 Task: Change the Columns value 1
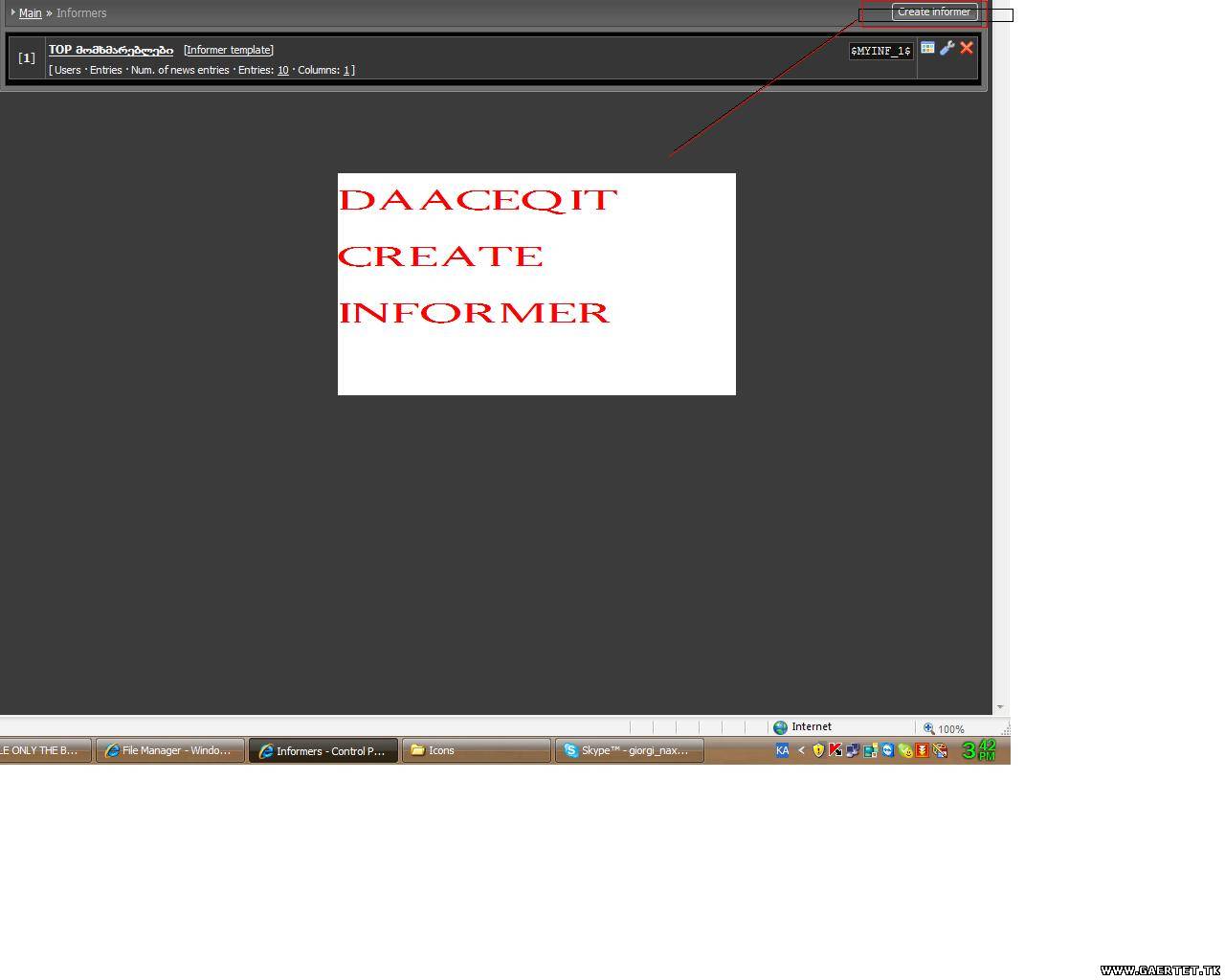(346, 70)
